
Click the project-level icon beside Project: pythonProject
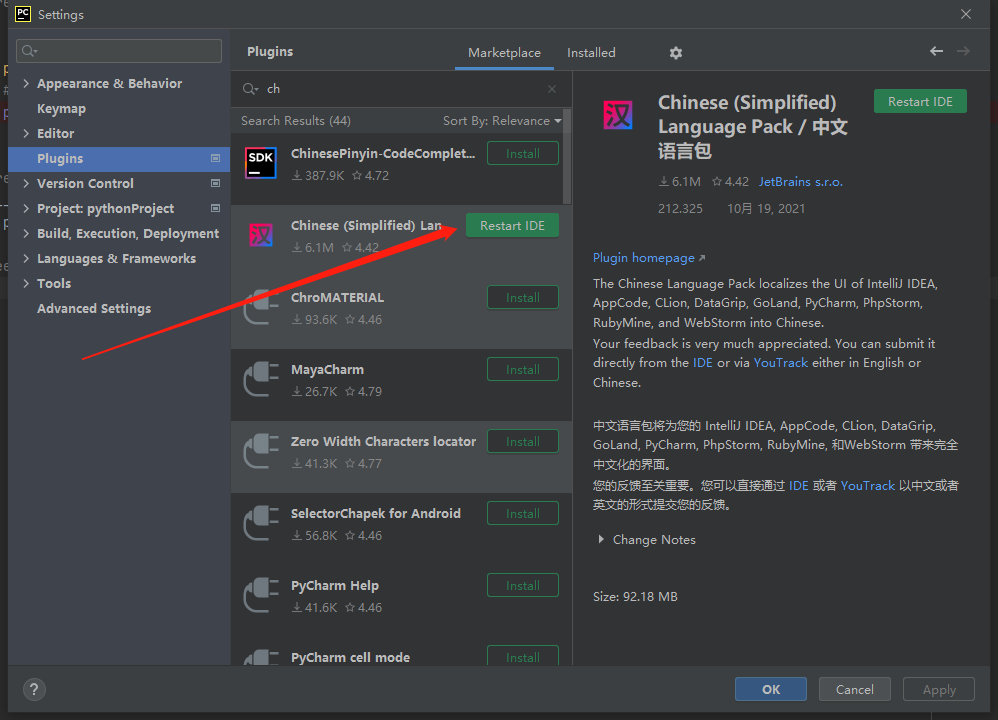[215, 208]
